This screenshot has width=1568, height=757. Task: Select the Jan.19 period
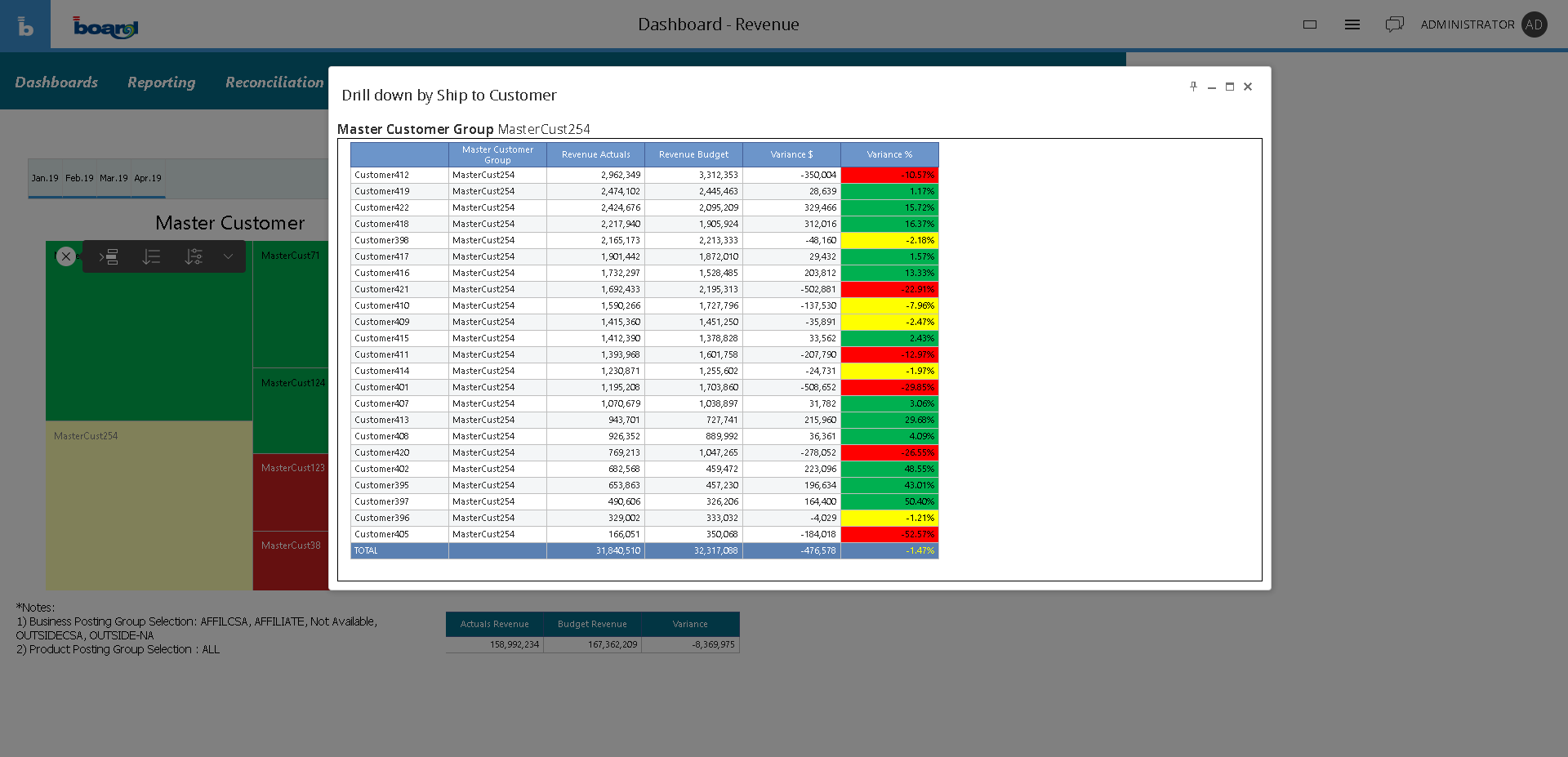click(x=45, y=178)
